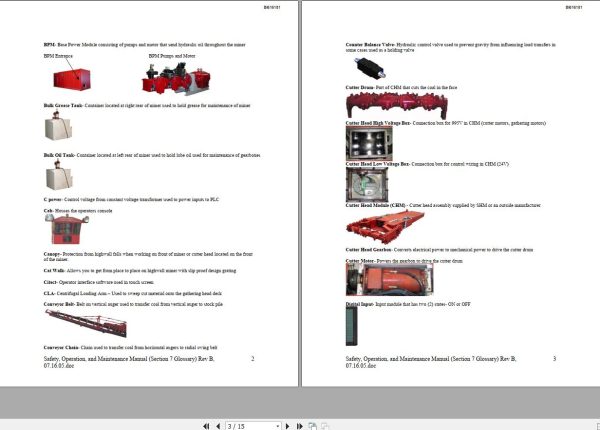Click the BPM Entrance red box image
Image resolution: width=600 pixels, height=430 pixels.
[72, 79]
